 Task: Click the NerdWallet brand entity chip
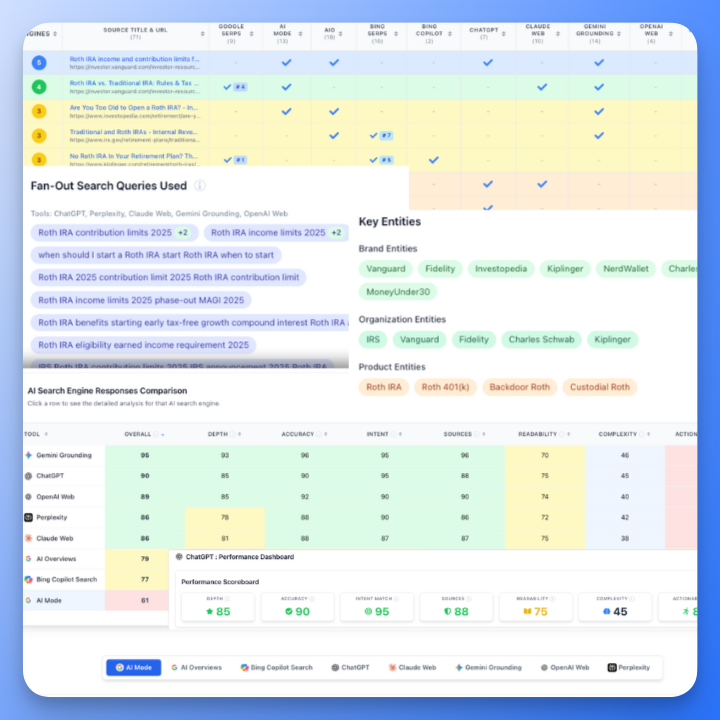point(626,269)
